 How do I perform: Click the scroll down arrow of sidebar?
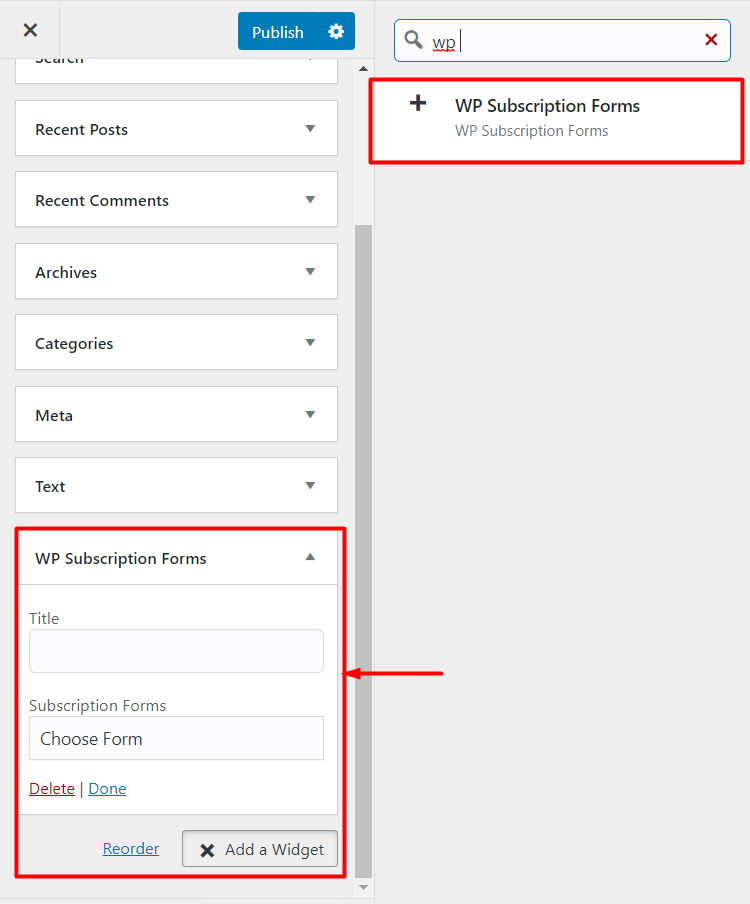point(363,887)
